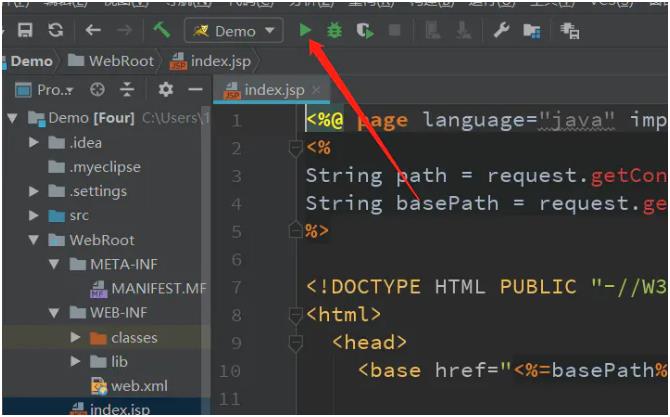Open settings via the wrench icon
The height and width of the screenshot is (417, 670).
(x=502, y=31)
